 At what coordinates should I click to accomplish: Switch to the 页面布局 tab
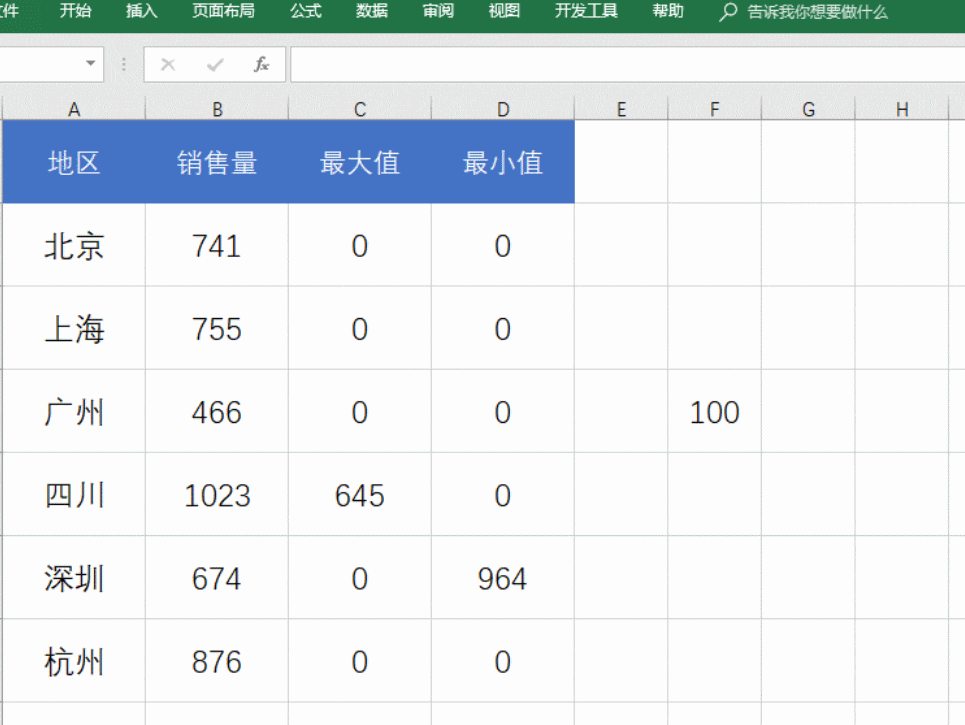[x=223, y=10]
